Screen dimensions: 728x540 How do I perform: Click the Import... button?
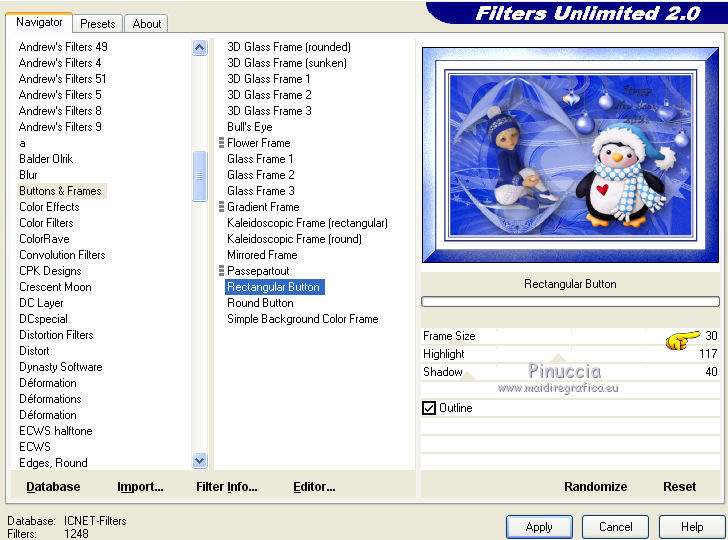[140, 487]
